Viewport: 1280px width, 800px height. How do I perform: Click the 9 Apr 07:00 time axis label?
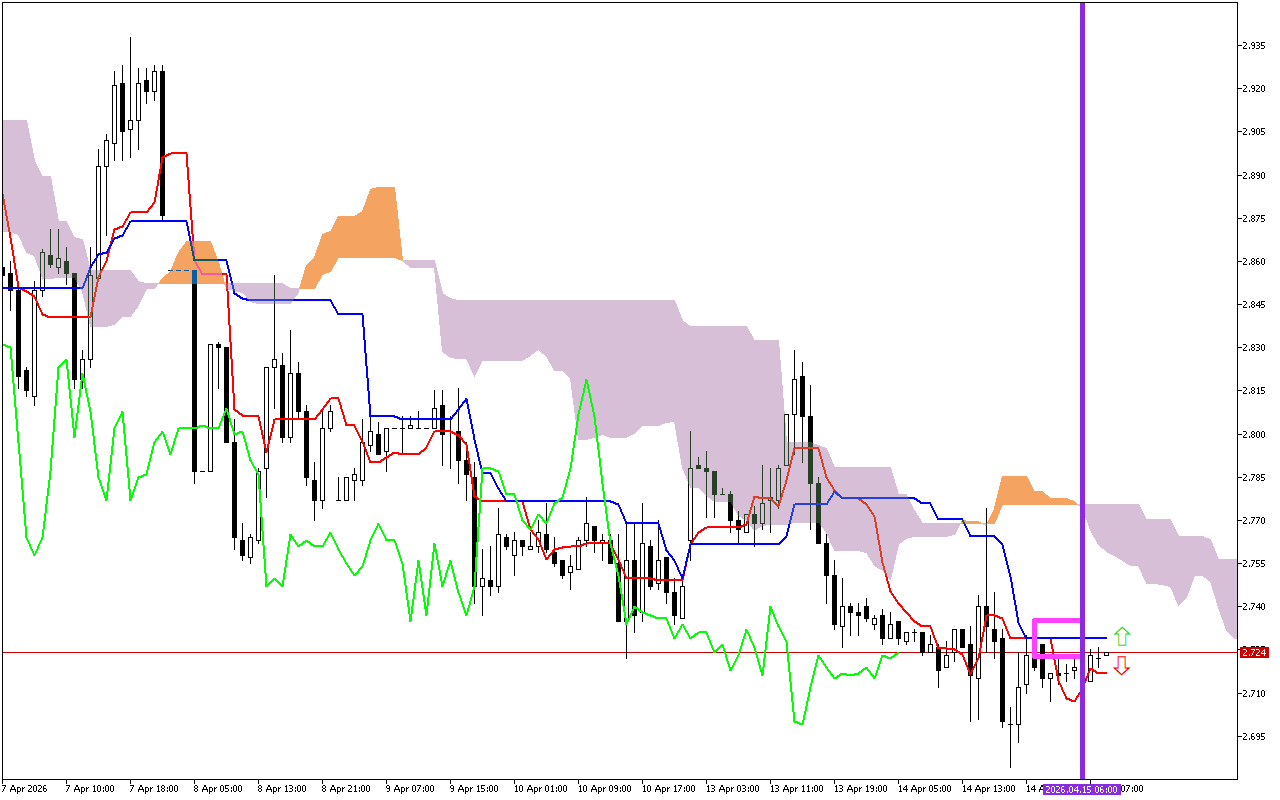point(409,789)
